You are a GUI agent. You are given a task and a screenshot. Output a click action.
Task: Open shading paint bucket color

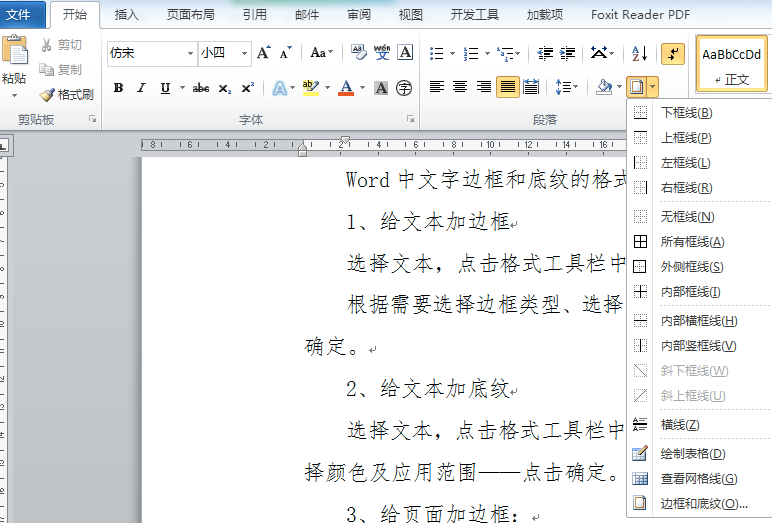pos(604,88)
